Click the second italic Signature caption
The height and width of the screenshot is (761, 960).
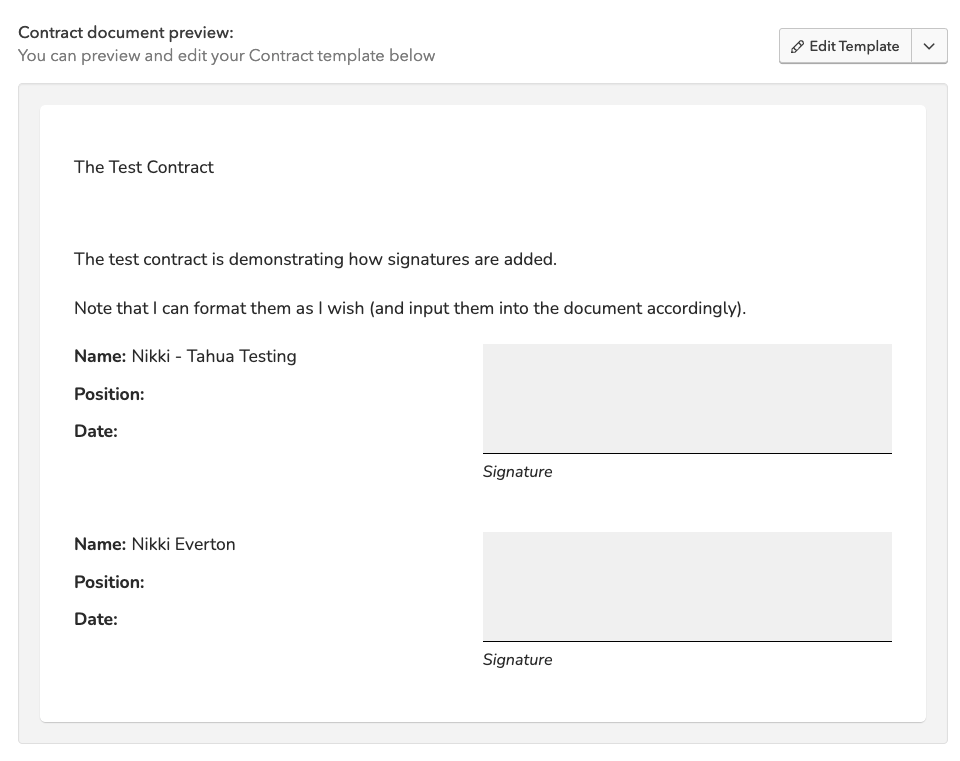517,660
